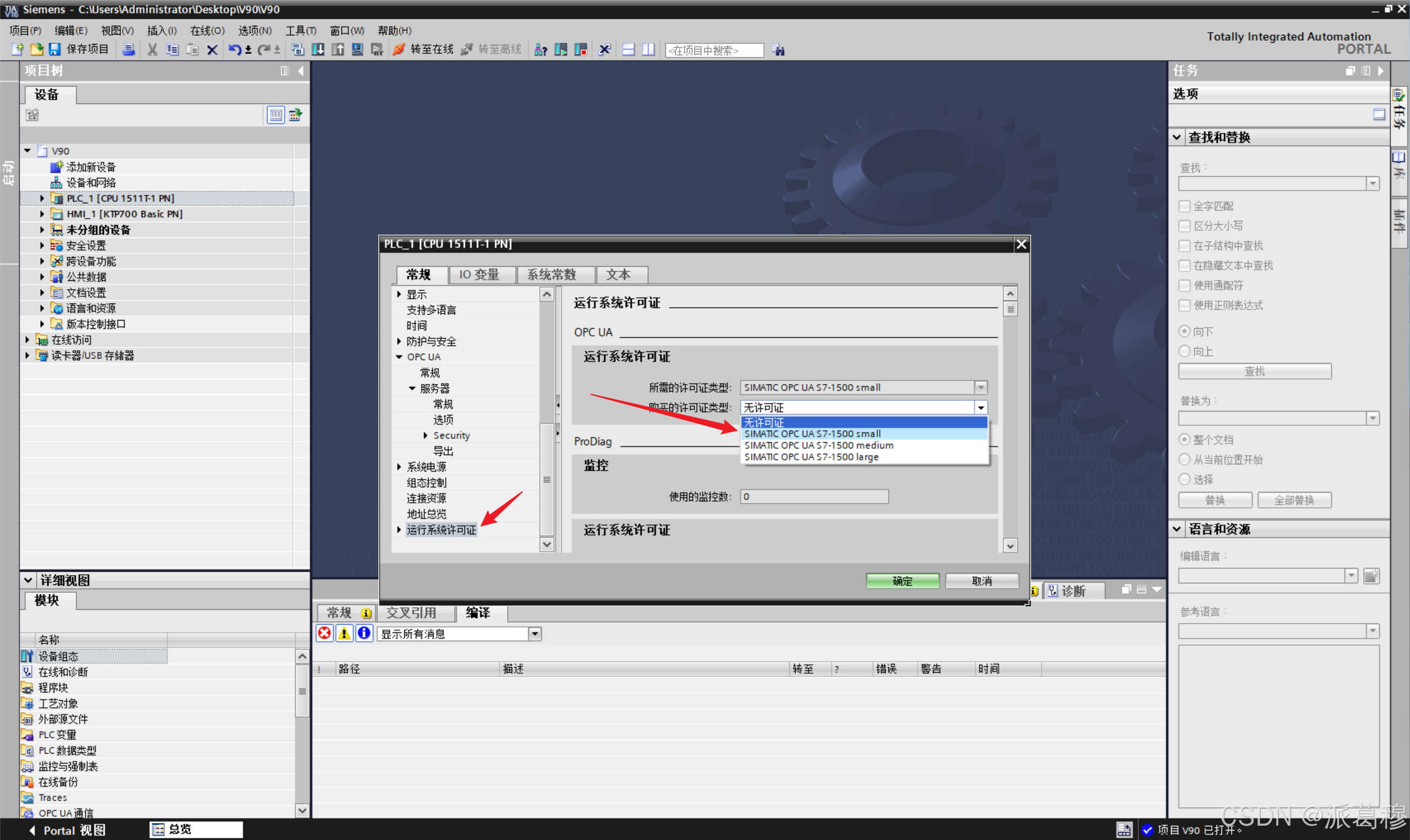Click the Start CPU icon
Image resolution: width=1410 pixels, height=840 pixels.
pyautogui.click(x=560, y=50)
